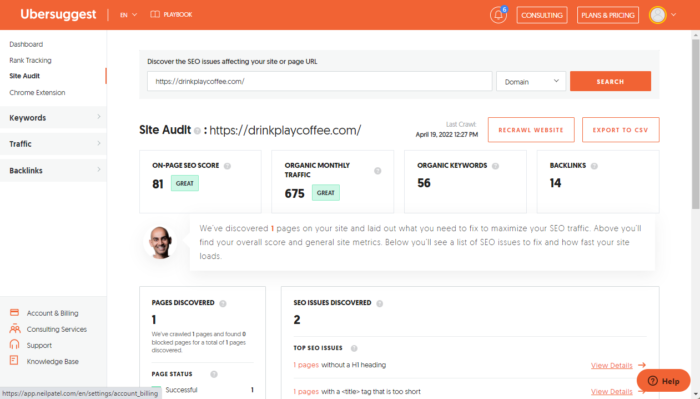The width and height of the screenshot is (700, 399).
Task: Open the notifications bell icon
Action: 498,15
